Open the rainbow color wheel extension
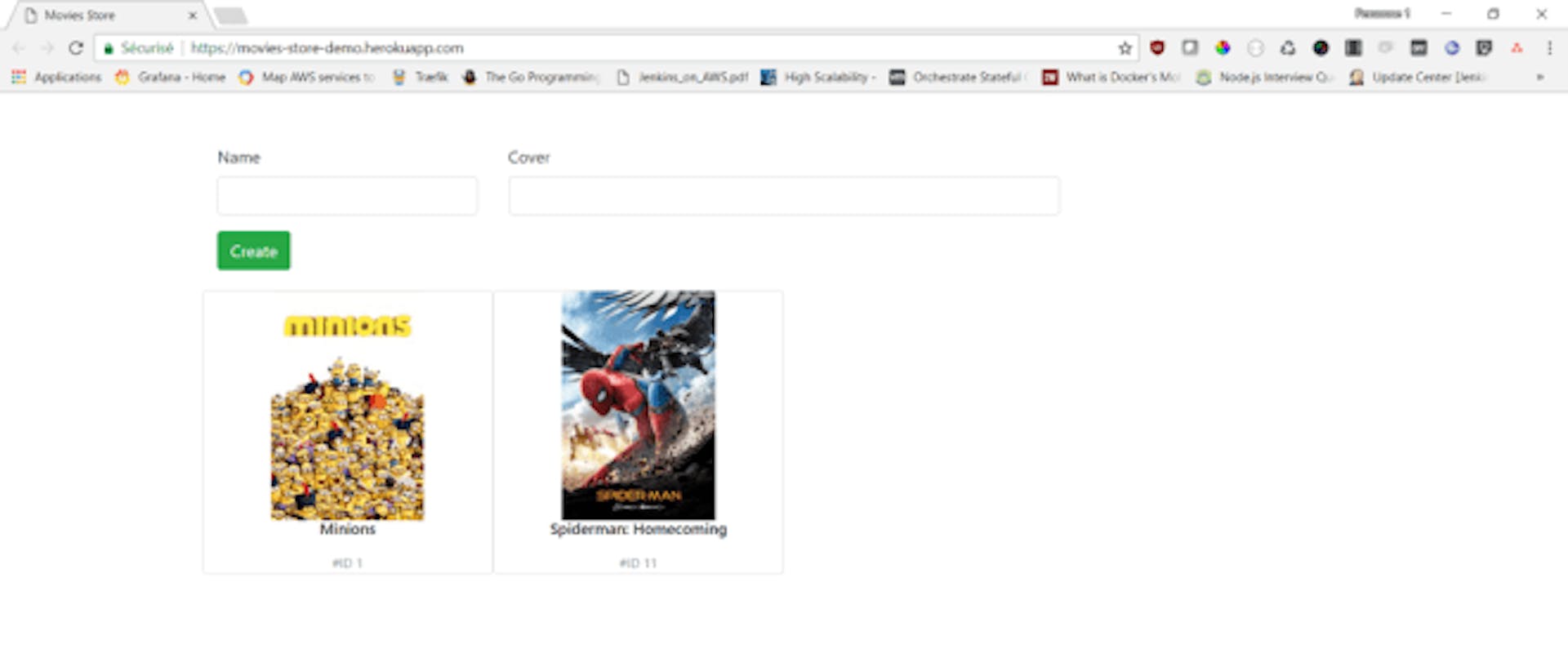 point(1223,48)
